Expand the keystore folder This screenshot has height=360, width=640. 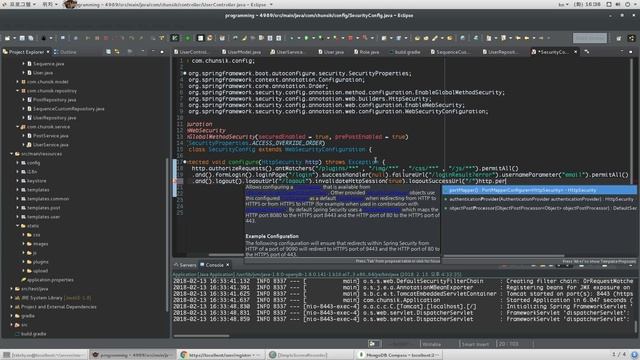[x=18, y=180]
